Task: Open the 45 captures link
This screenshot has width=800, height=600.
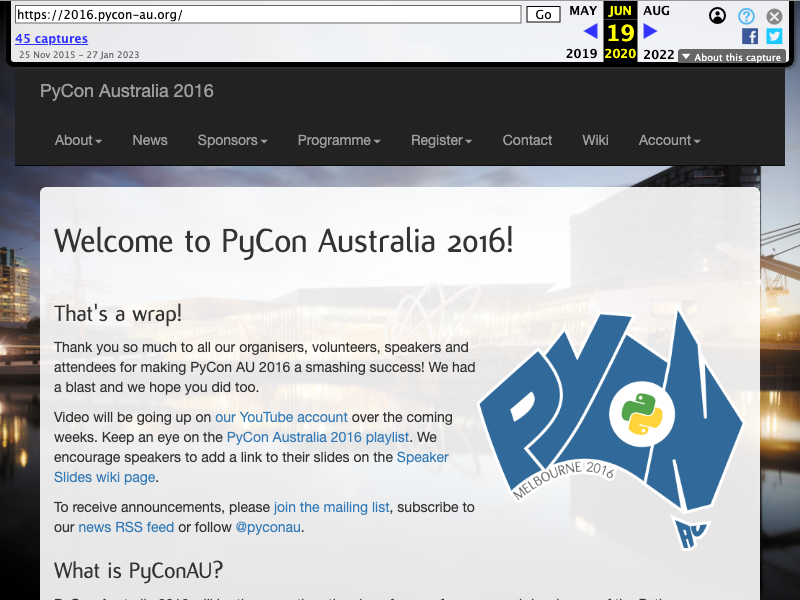Action: point(51,38)
